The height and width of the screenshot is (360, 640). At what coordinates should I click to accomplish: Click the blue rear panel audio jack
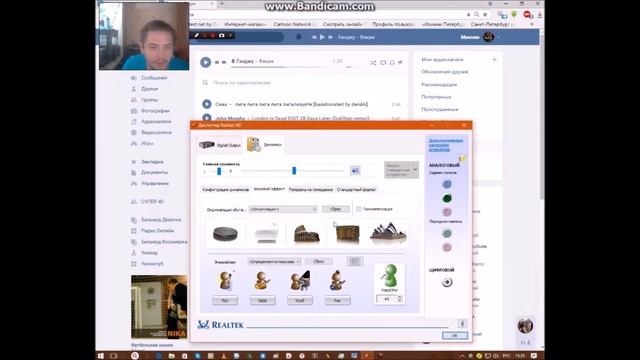pyautogui.click(x=447, y=184)
